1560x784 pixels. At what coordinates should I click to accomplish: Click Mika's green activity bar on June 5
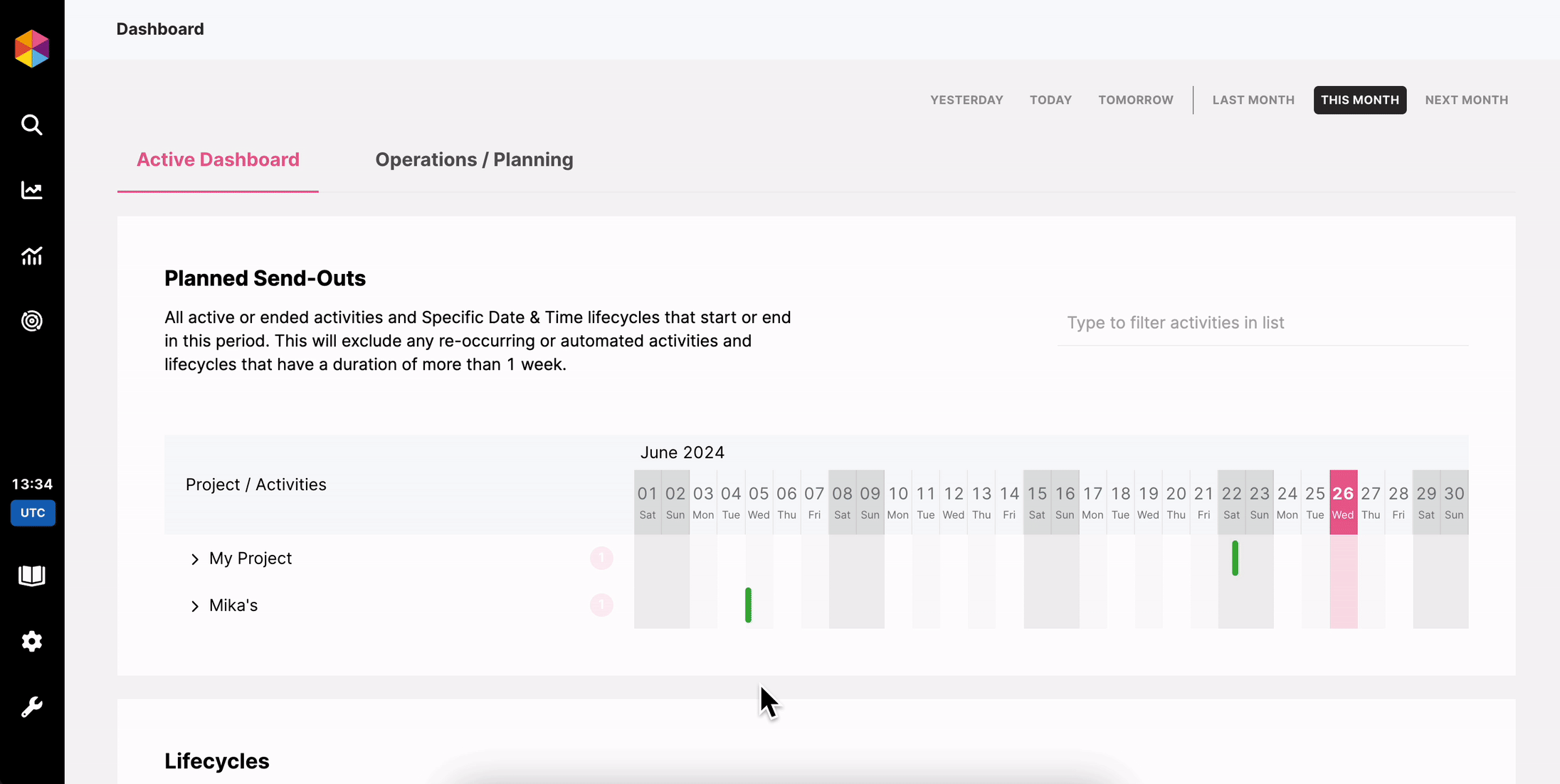(x=748, y=605)
